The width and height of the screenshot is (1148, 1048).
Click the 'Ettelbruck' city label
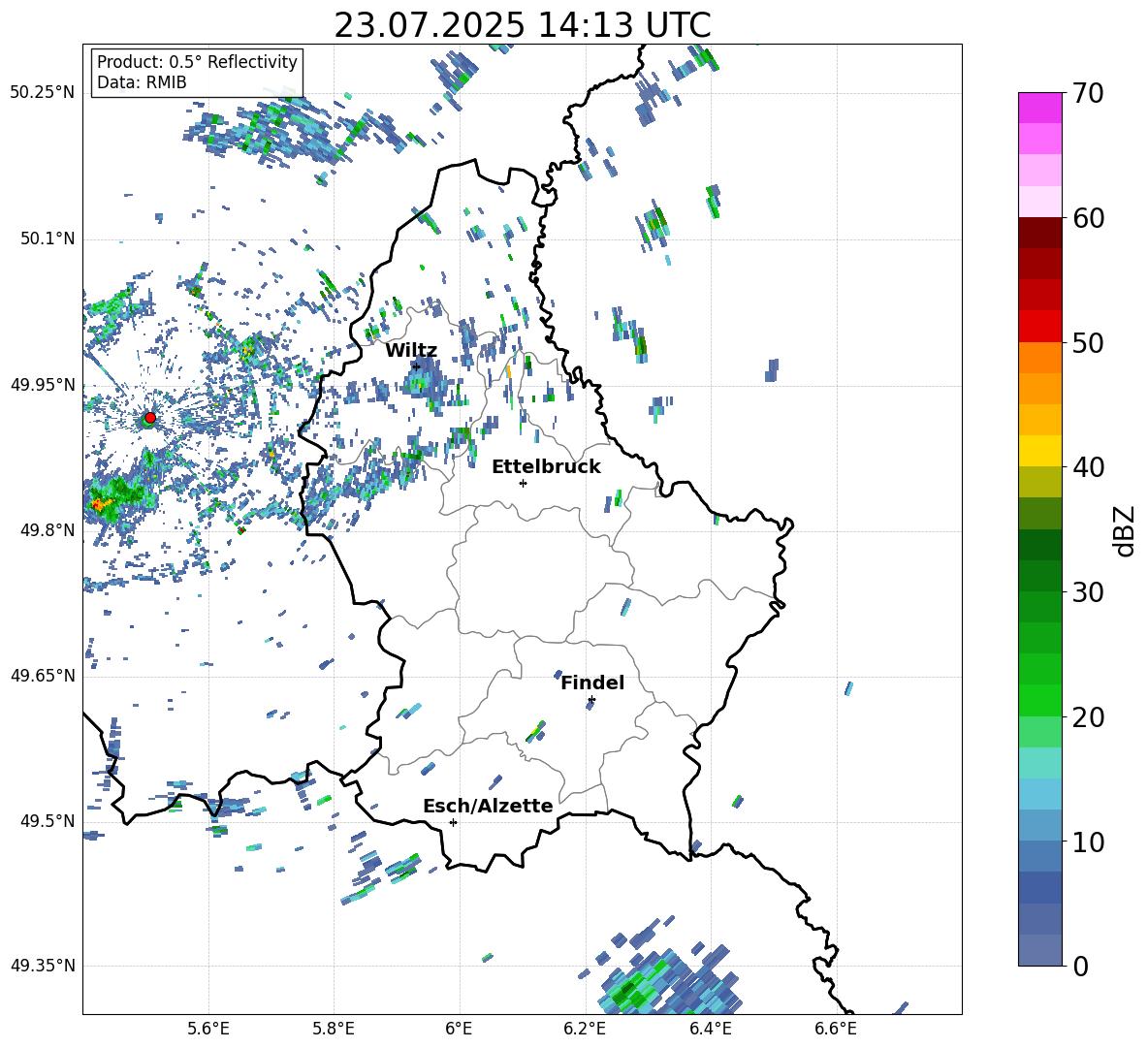click(546, 467)
